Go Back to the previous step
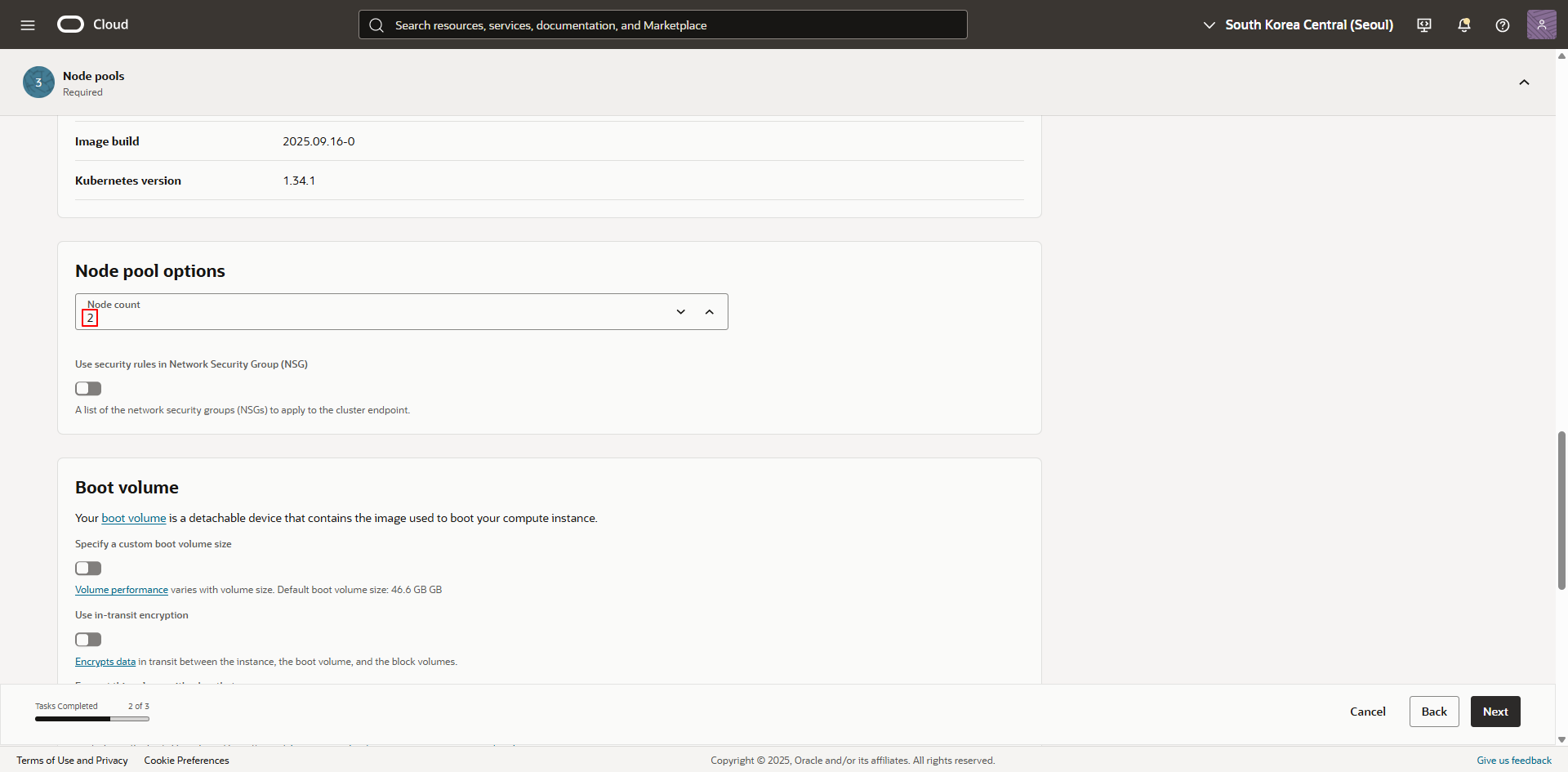Image resolution: width=1568 pixels, height=772 pixels. pos(1433,712)
